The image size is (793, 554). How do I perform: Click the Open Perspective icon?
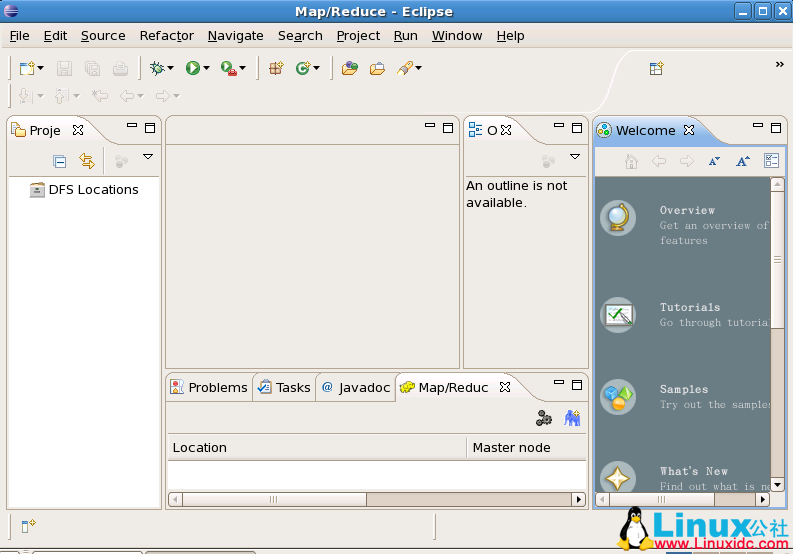(x=656, y=68)
